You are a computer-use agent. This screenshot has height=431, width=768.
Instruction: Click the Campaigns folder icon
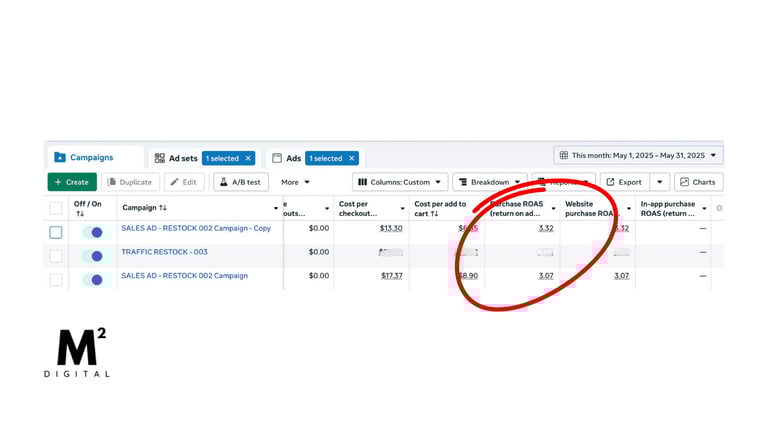tap(60, 157)
